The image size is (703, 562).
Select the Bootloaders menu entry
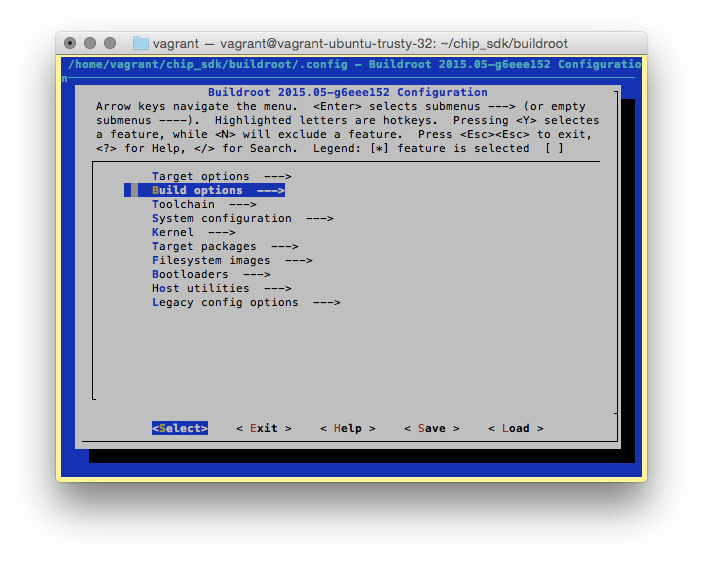tap(211, 274)
